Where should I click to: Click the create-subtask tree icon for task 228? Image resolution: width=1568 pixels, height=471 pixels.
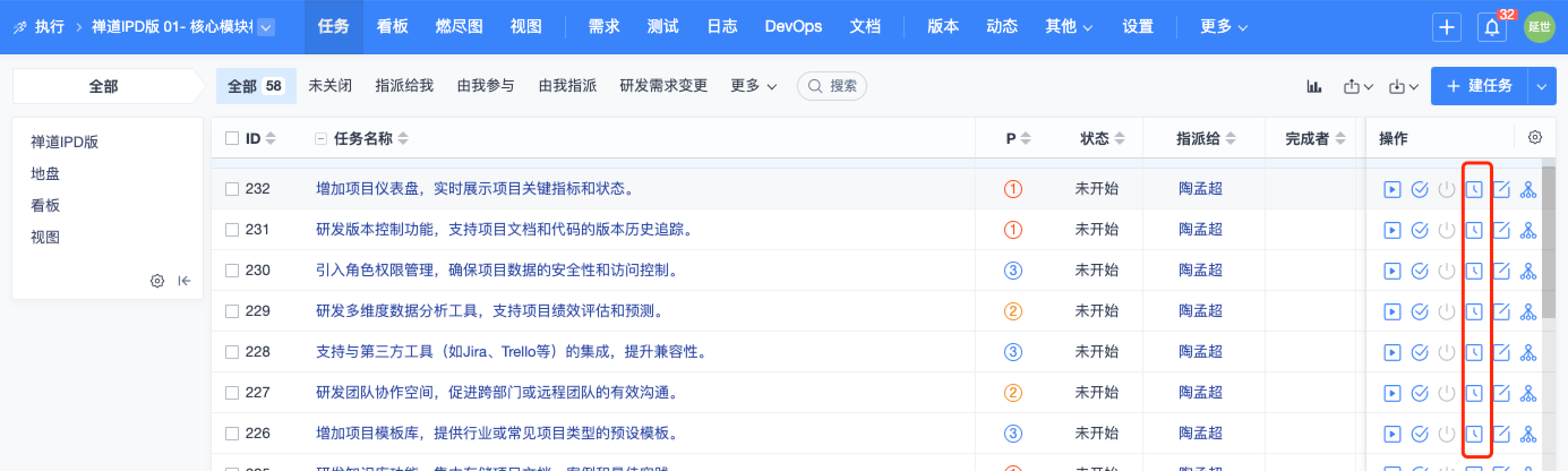click(x=1528, y=352)
